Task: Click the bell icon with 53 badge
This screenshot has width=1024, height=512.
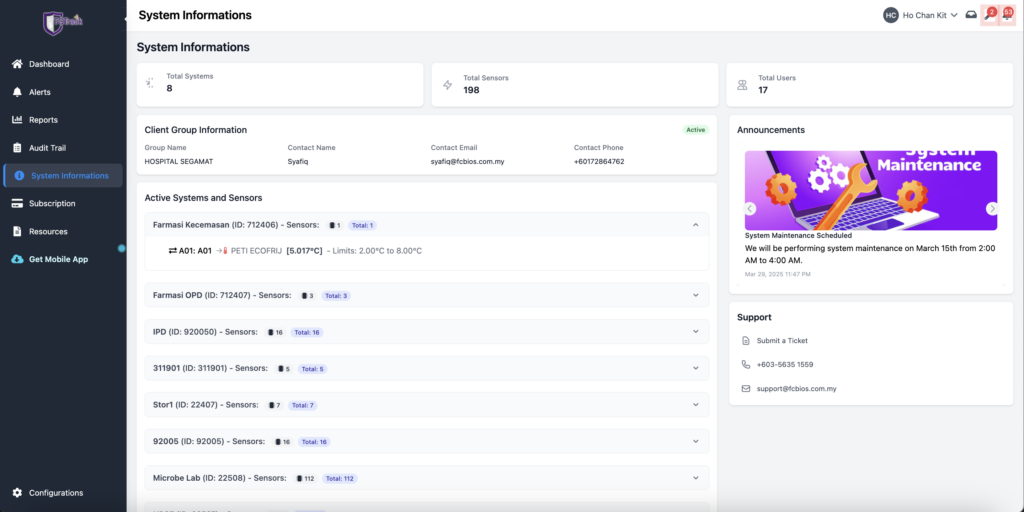Action: (1007, 15)
